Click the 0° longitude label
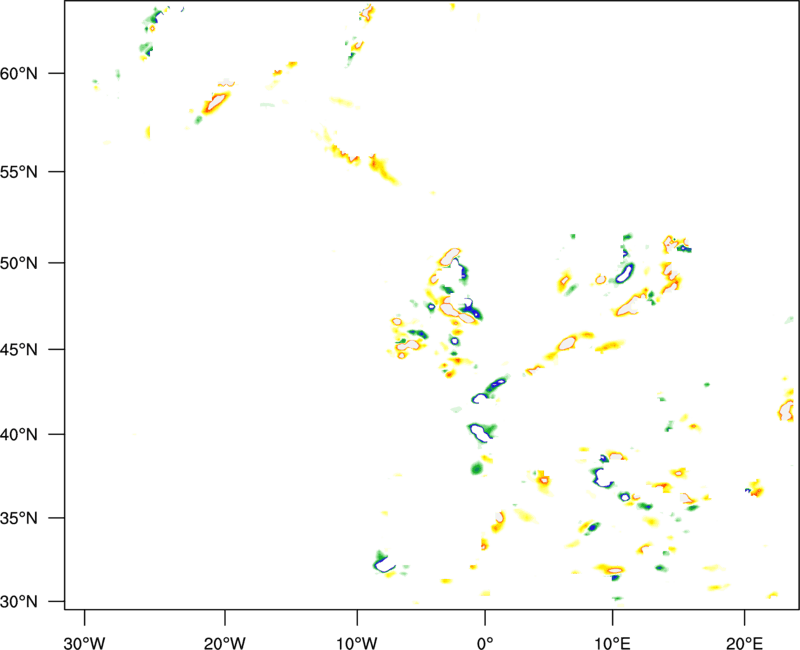800x650 pixels. [x=485, y=641]
